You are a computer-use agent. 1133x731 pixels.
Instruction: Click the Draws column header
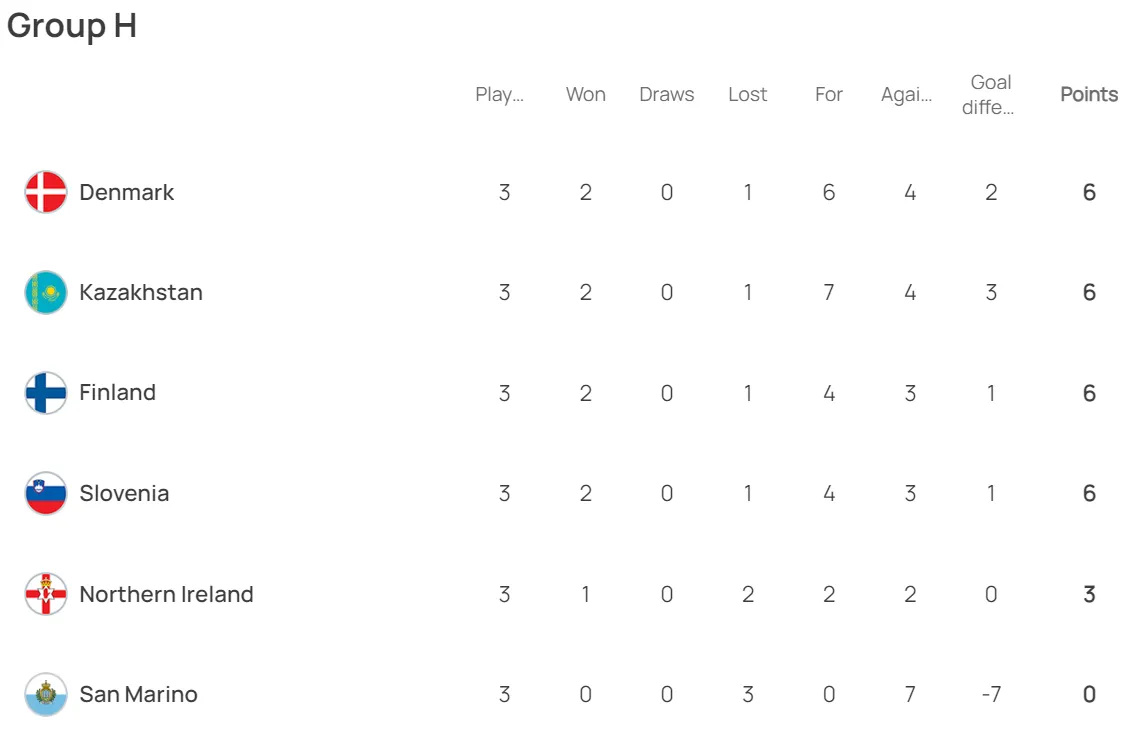tap(666, 95)
